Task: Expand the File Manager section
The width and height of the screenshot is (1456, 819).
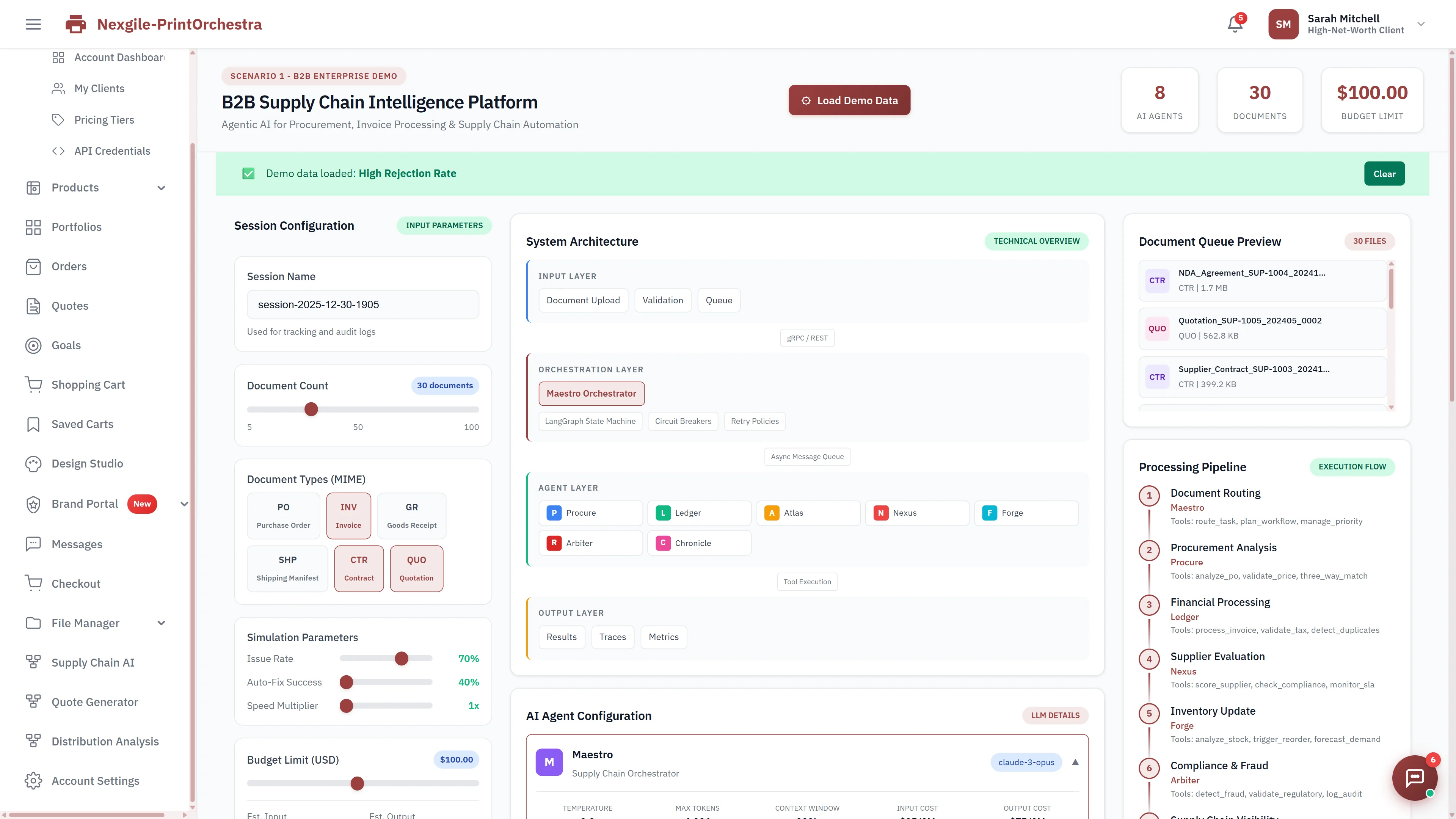Action: (x=162, y=623)
